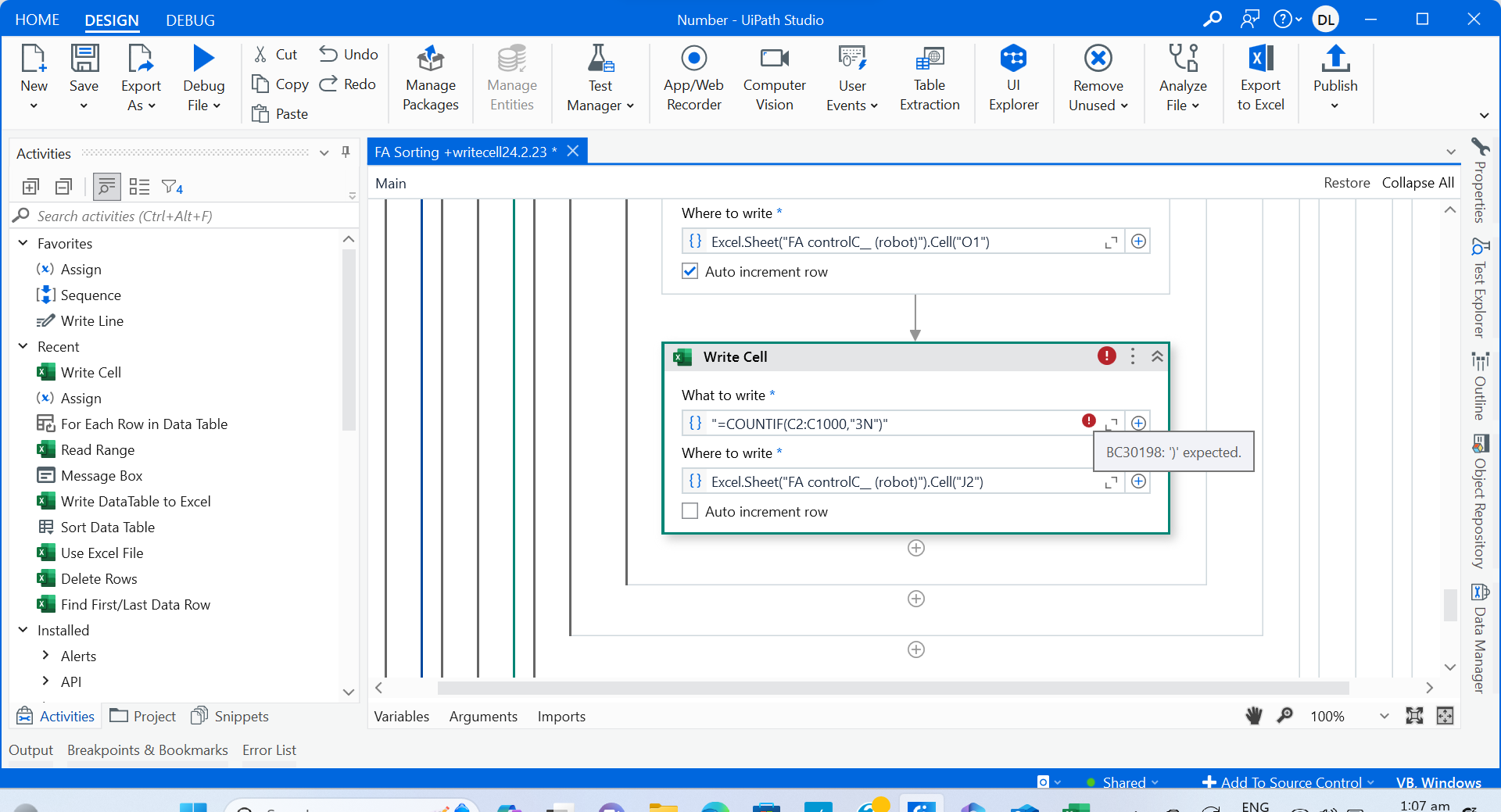Pin the Activities panel

point(346,152)
